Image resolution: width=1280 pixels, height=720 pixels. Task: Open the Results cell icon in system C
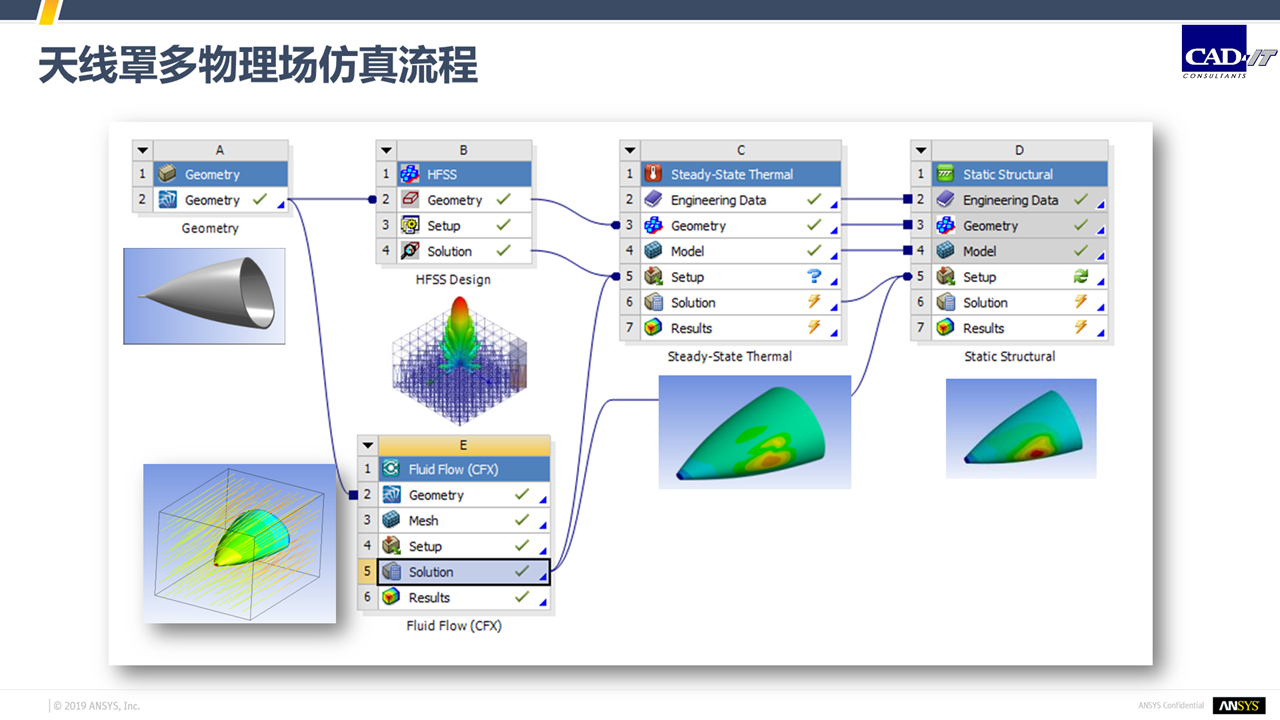tap(653, 328)
